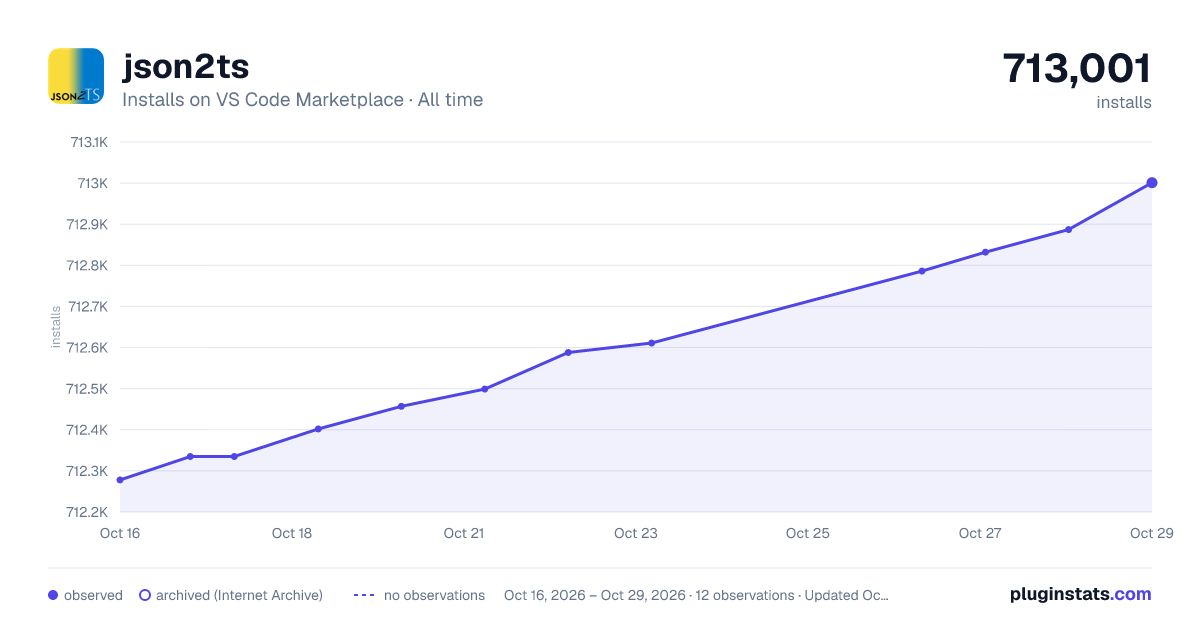Click the vertical 'installs' axis title
Image resolution: width=1200 pixels, height=630 pixels.
[x=56, y=327]
